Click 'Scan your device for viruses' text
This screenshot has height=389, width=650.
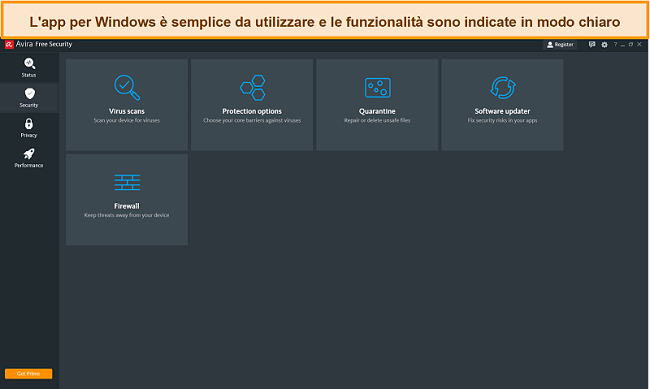point(126,121)
